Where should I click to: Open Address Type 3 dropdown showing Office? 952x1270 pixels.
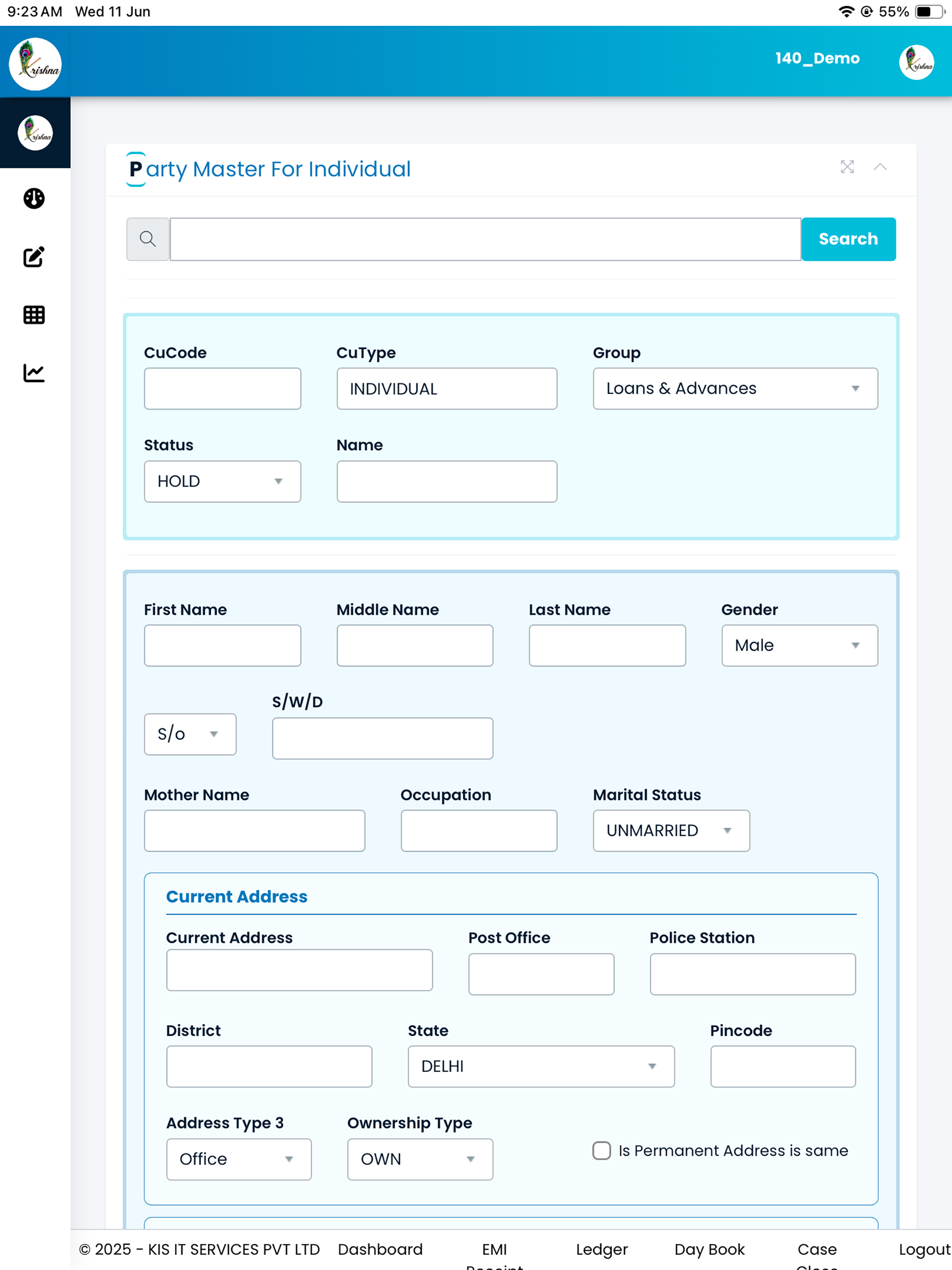(x=239, y=1159)
